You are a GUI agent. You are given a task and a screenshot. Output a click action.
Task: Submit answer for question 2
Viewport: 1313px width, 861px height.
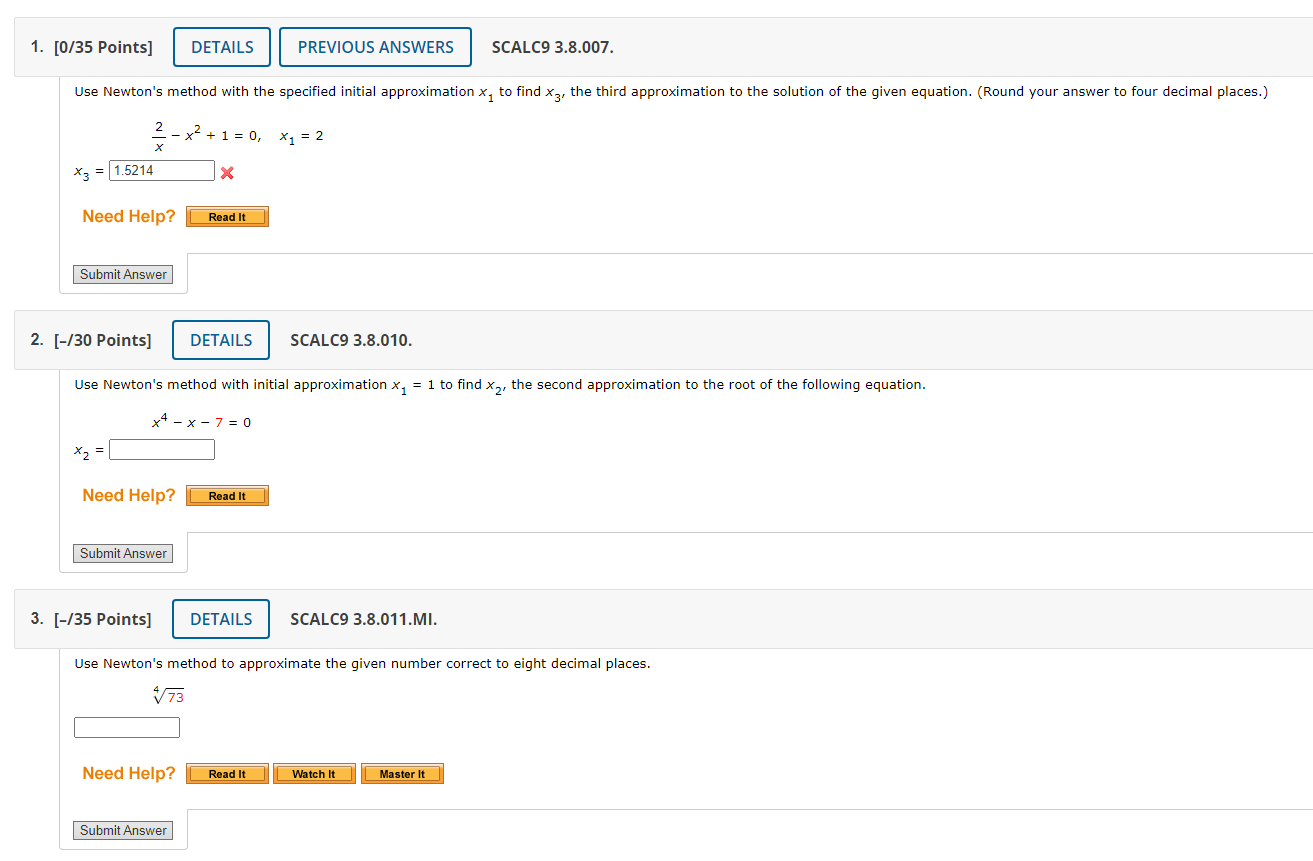tap(122, 553)
